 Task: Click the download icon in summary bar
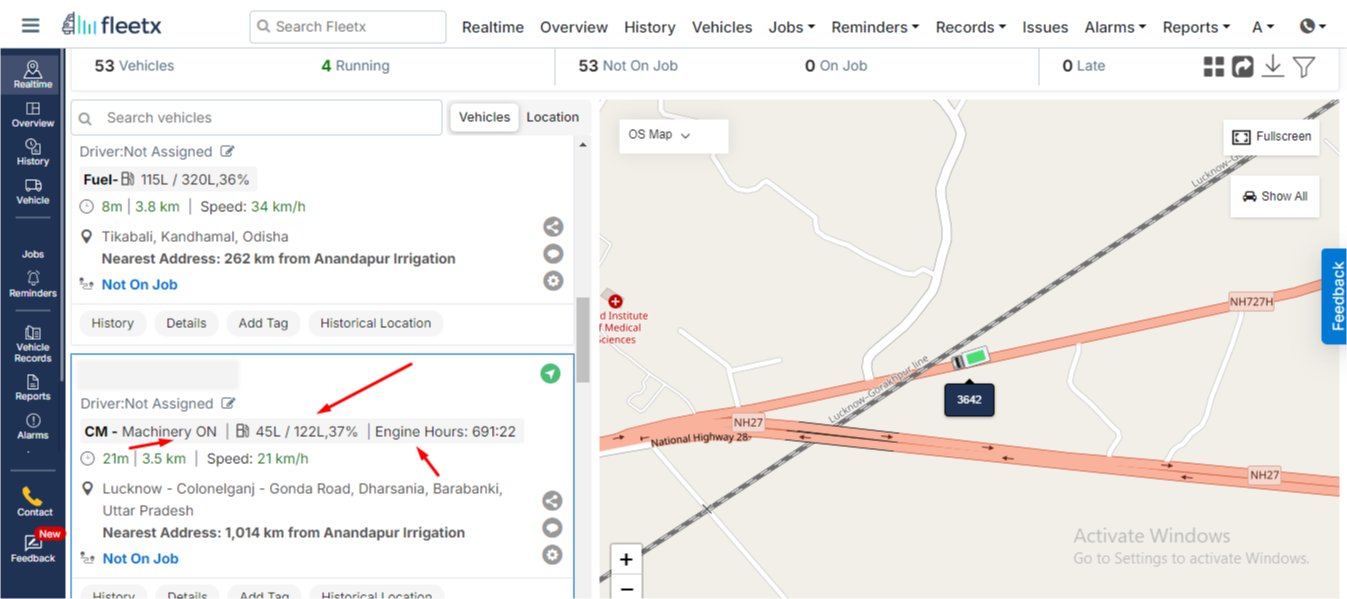1273,67
